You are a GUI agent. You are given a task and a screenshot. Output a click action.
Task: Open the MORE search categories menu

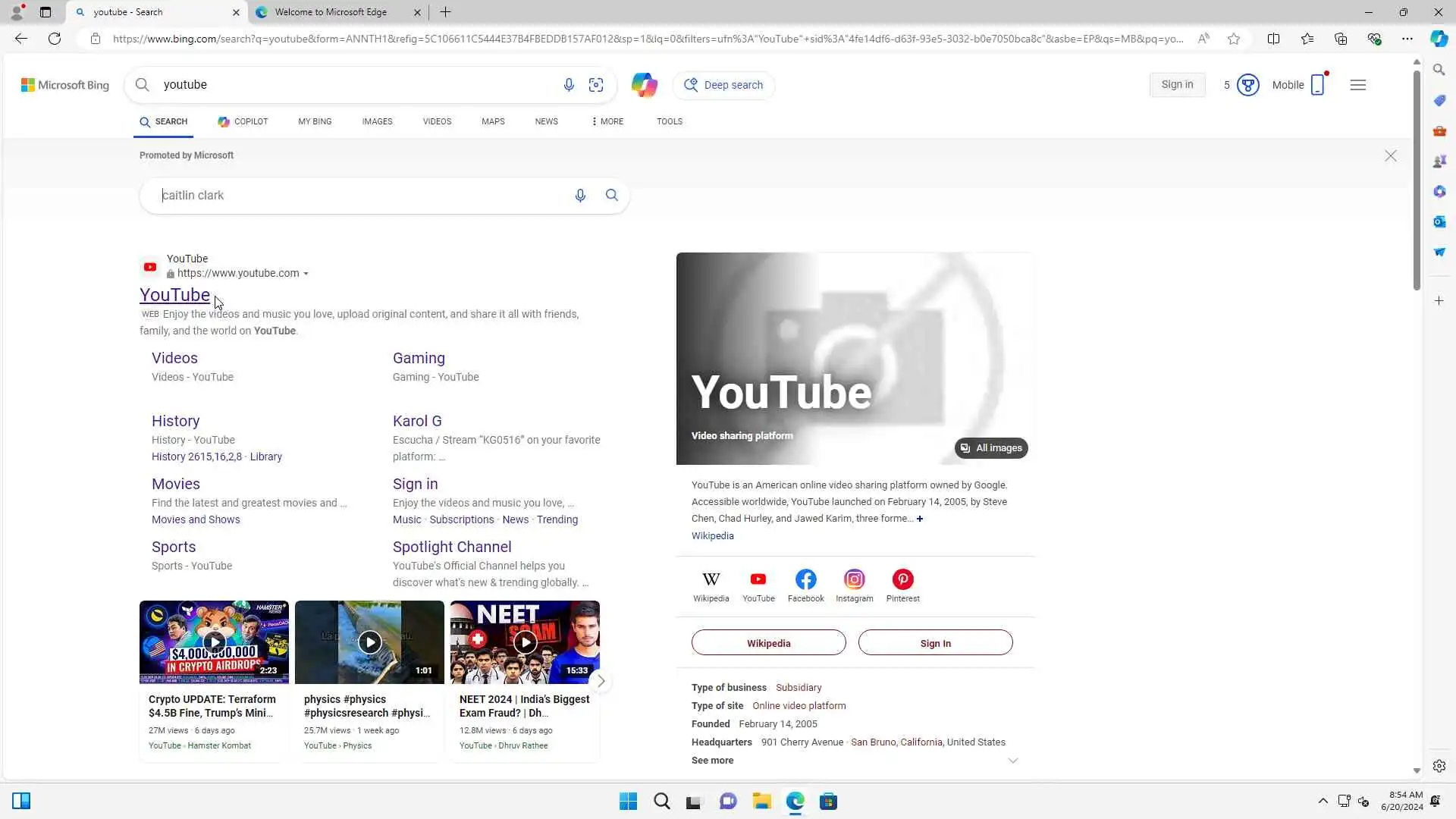[x=607, y=121]
